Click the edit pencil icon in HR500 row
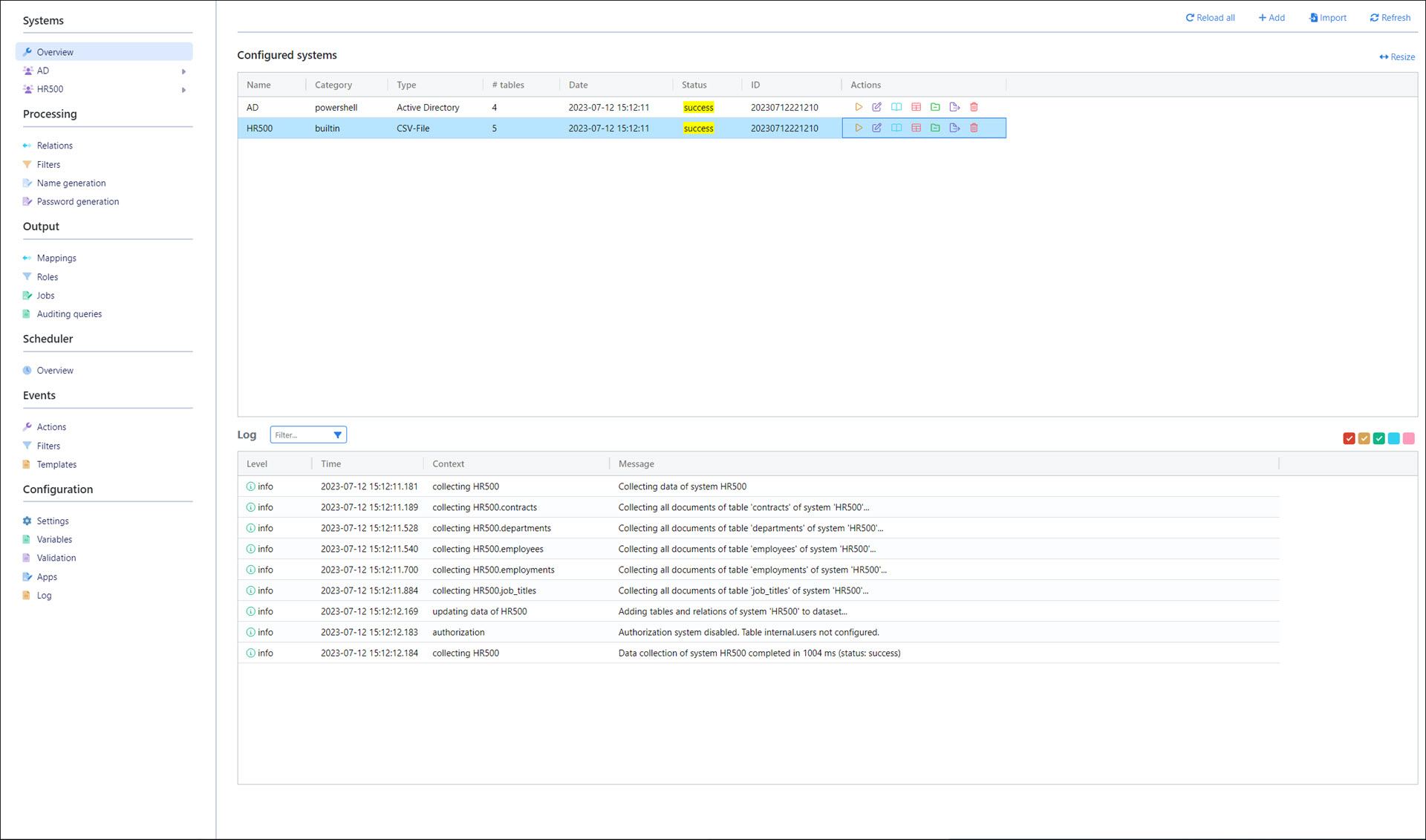 (x=876, y=128)
